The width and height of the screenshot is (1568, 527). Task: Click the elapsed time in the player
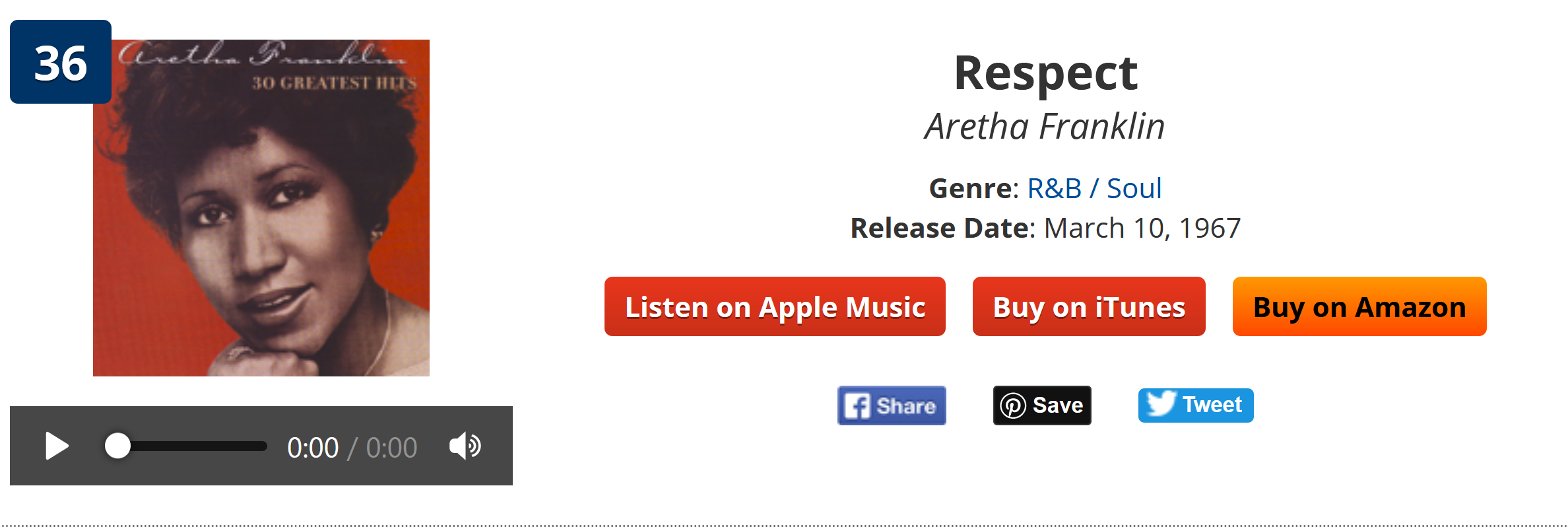coord(313,448)
